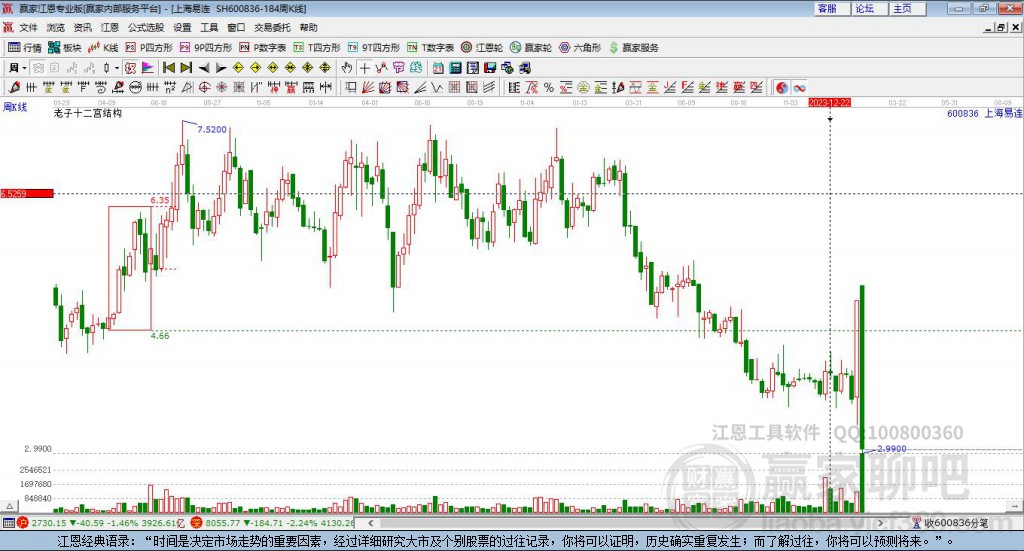This screenshot has width=1024, height=551.
Task: Click the black left arrow icon
Action: [204, 68]
